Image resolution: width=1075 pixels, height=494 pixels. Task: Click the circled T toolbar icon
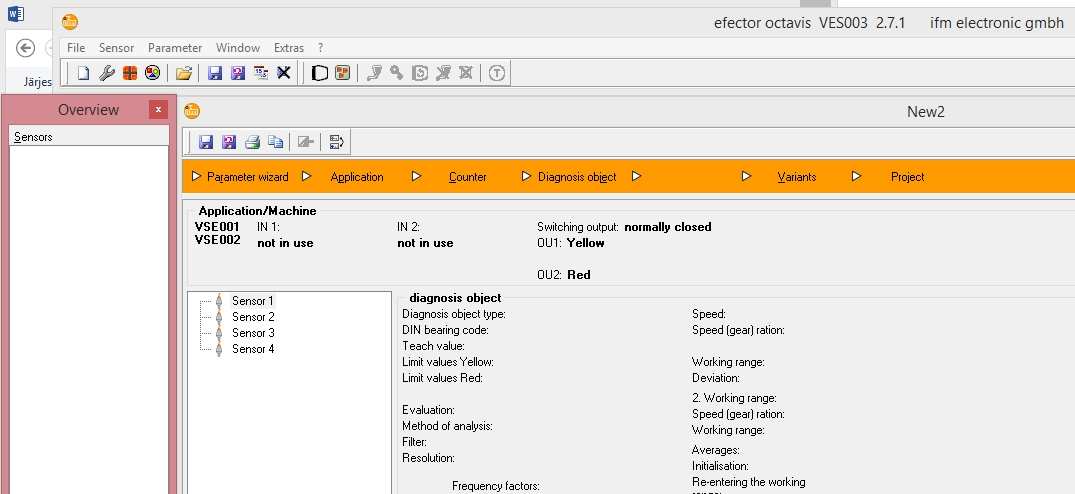497,73
